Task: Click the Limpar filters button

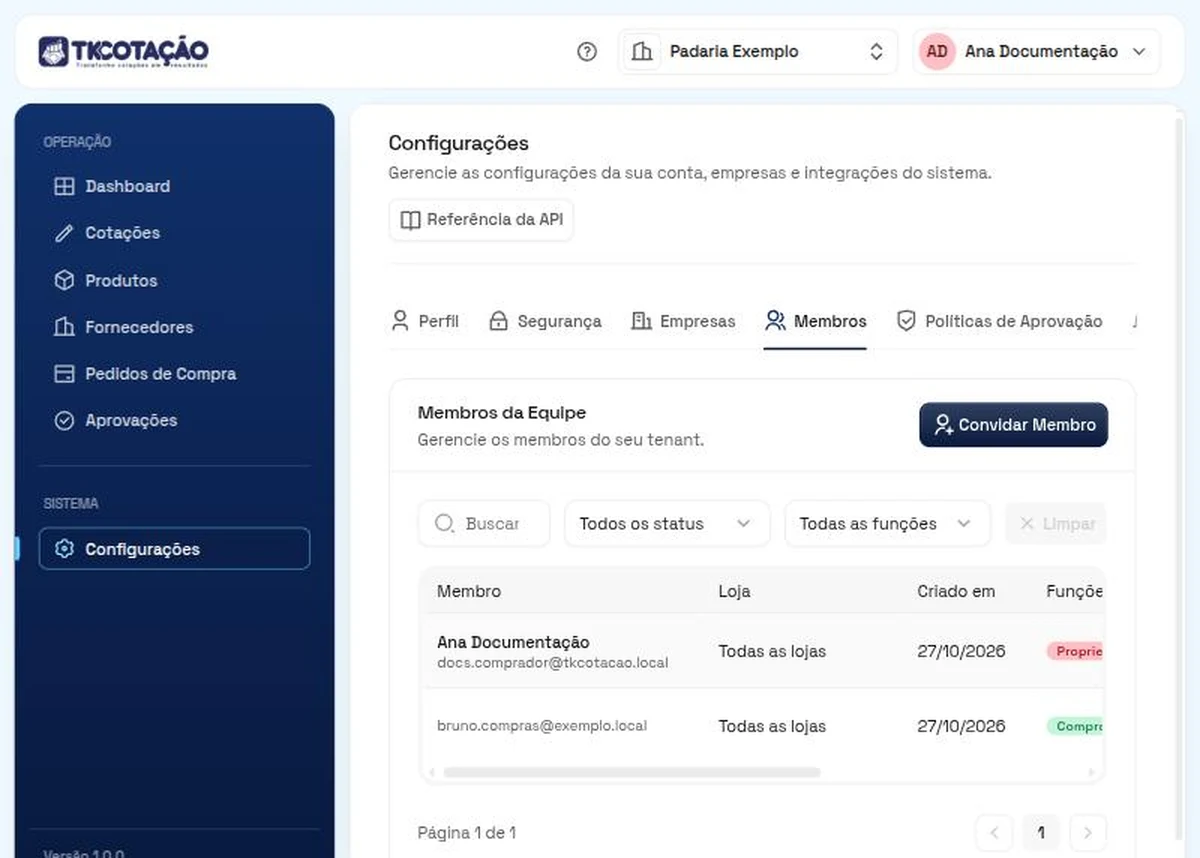Action: 1055,523
